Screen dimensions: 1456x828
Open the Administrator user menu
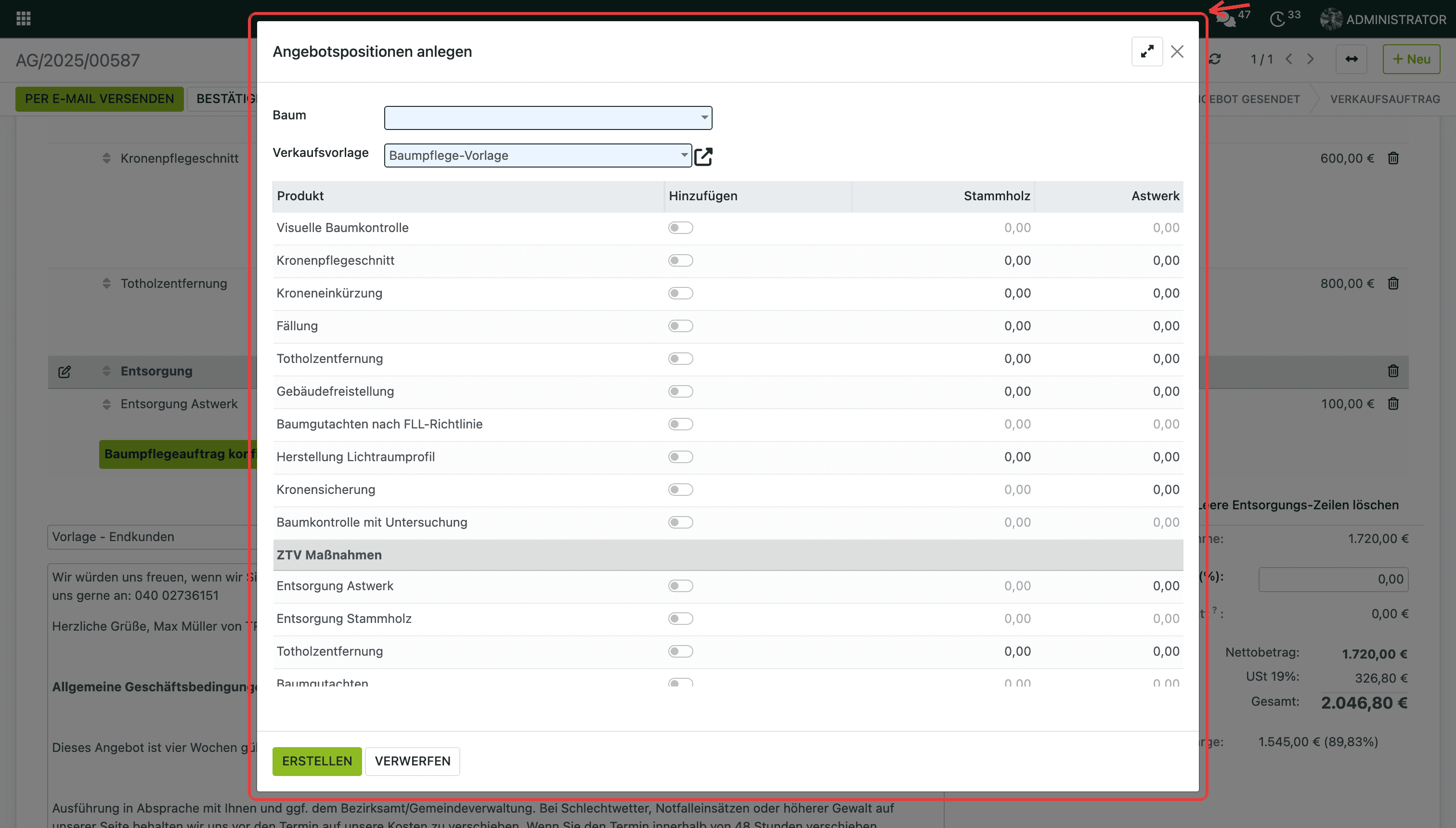[x=1383, y=19]
